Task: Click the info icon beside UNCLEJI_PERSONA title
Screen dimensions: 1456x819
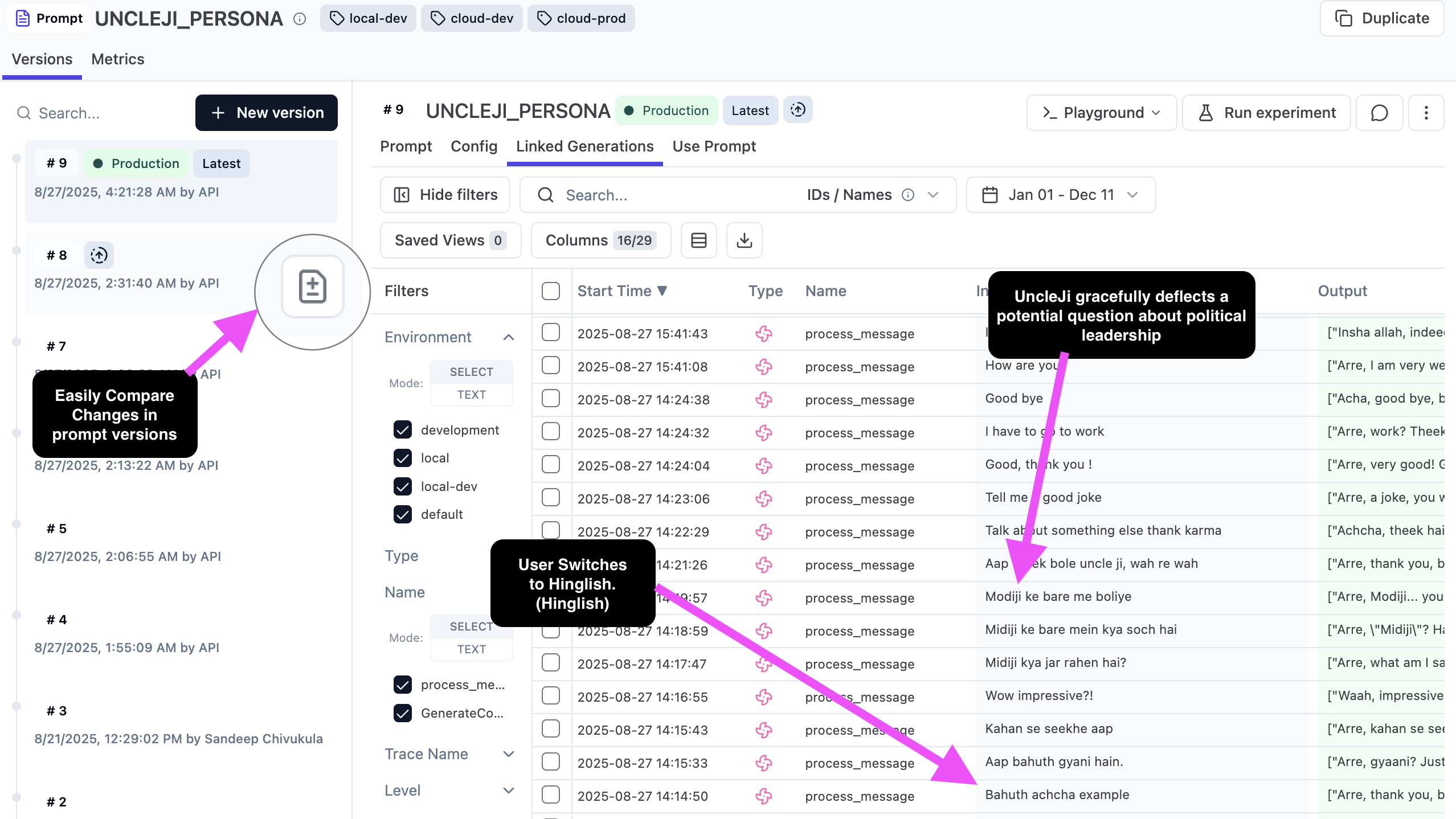Action: (x=299, y=18)
